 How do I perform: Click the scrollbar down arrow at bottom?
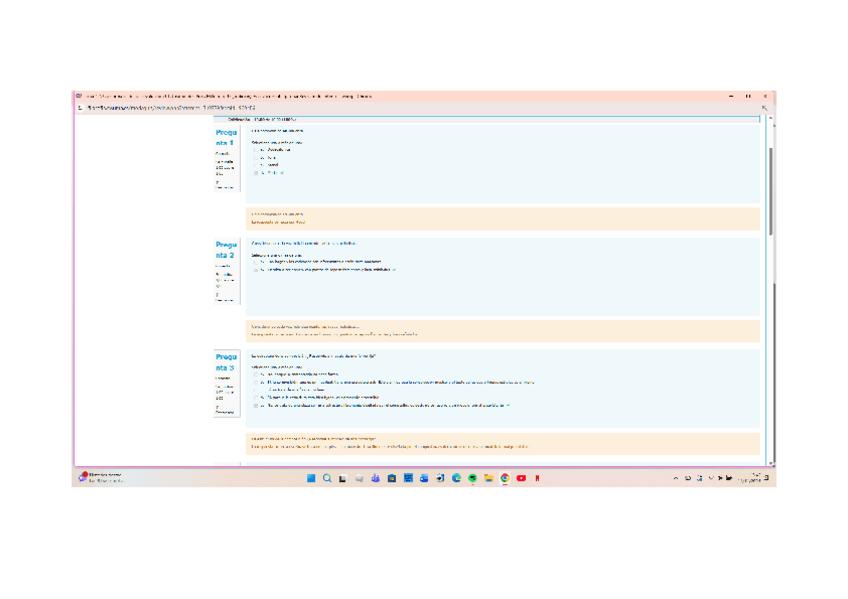[771, 463]
